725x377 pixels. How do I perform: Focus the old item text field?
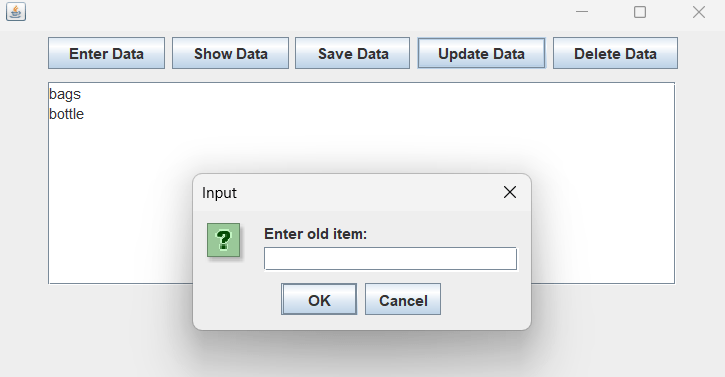pyautogui.click(x=390, y=259)
